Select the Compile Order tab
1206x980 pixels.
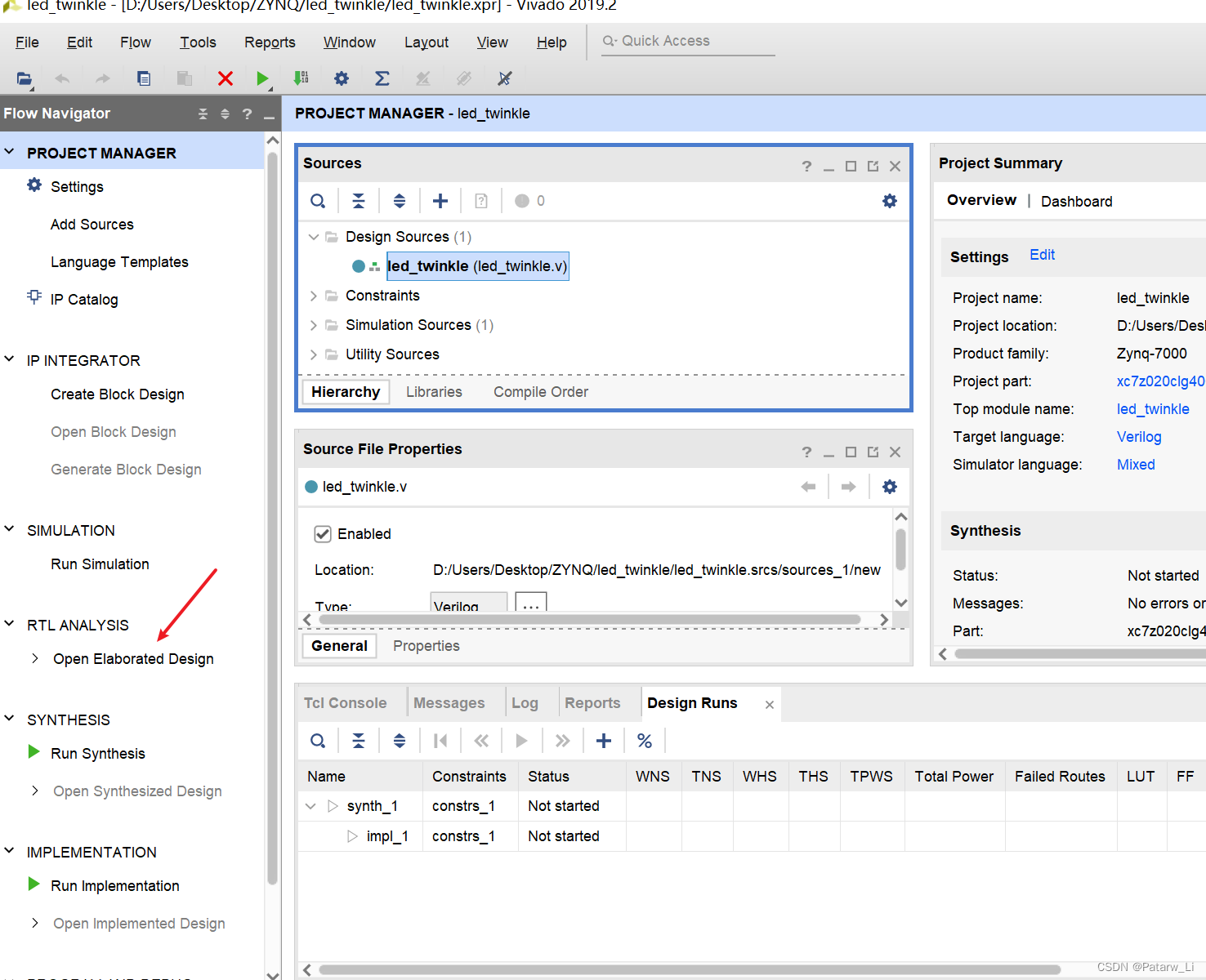coord(541,392)
